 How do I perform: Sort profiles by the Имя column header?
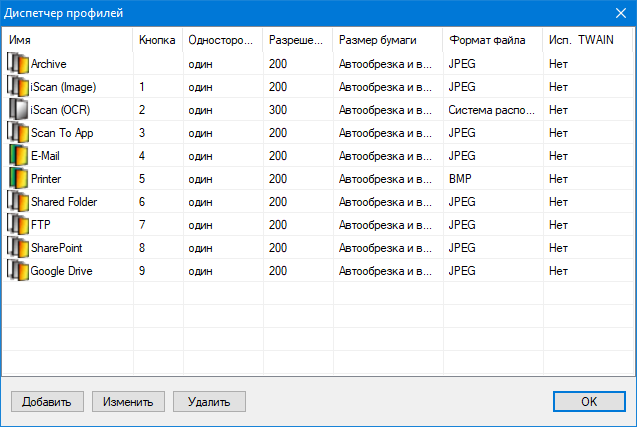tap(68, 40)
